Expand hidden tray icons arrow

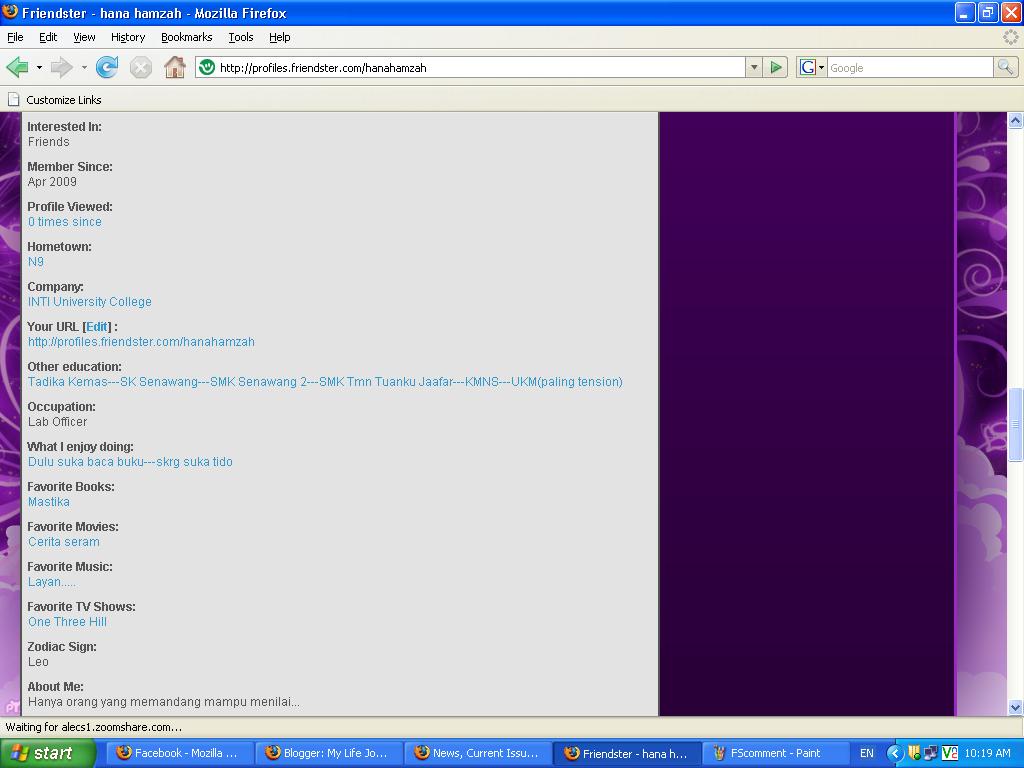pyautogui.click(x=895, y=754)
